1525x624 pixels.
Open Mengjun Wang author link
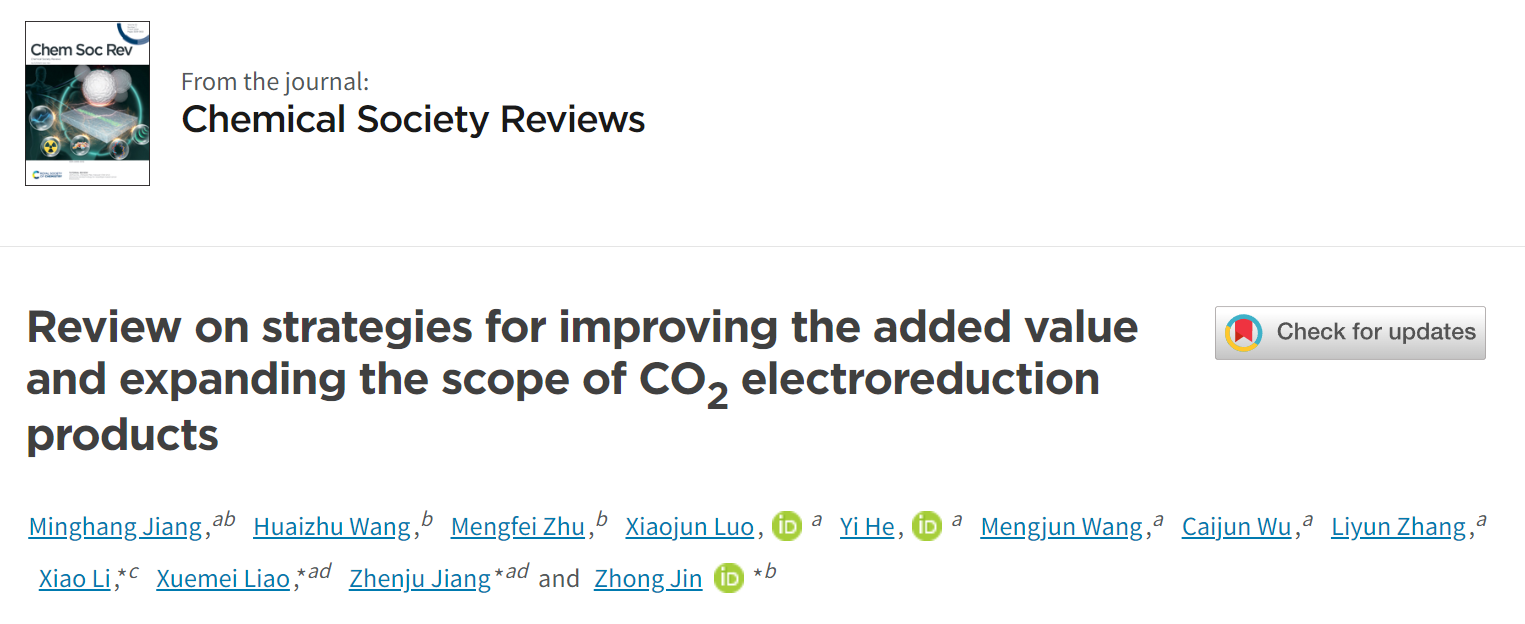coord(1061,527)
